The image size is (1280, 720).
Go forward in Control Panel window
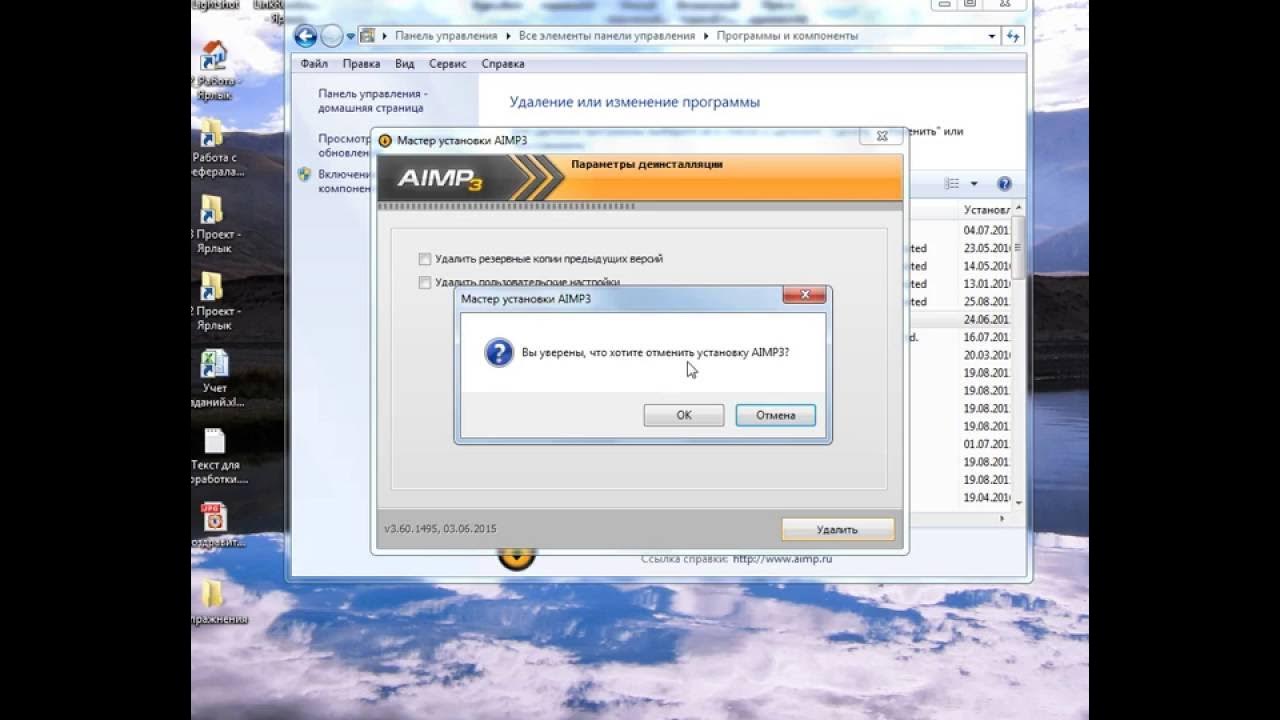pos(331,37)
